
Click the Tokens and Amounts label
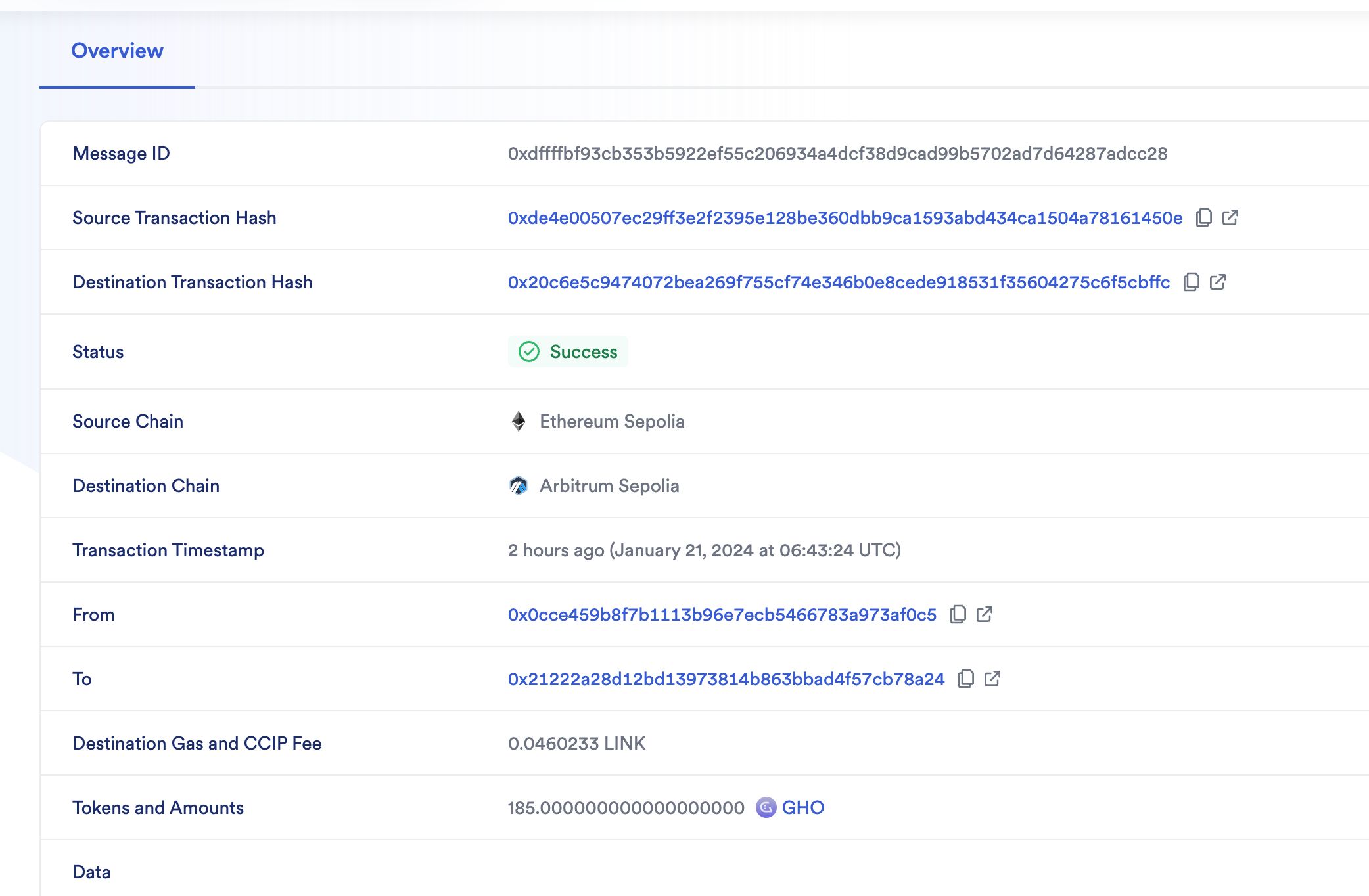158,807
